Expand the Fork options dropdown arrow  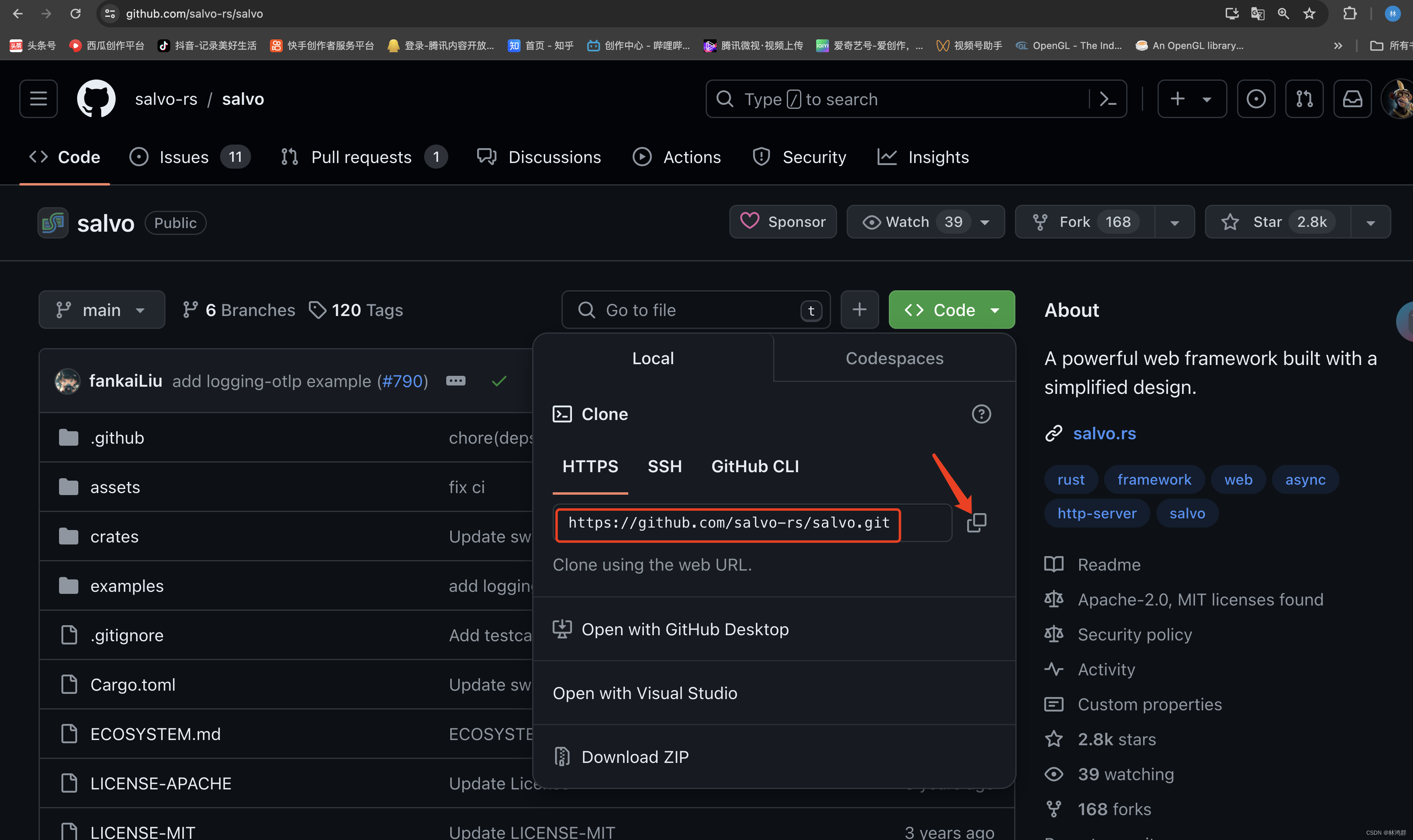pos(1175,222)
